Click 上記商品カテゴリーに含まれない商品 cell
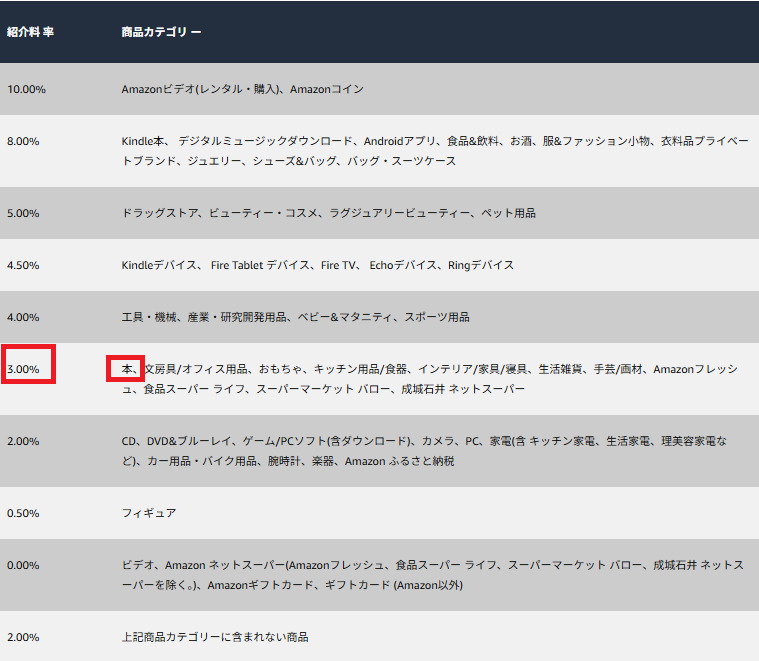The width and height of the screenshot is (759, 661). click(x=215, y=637)
